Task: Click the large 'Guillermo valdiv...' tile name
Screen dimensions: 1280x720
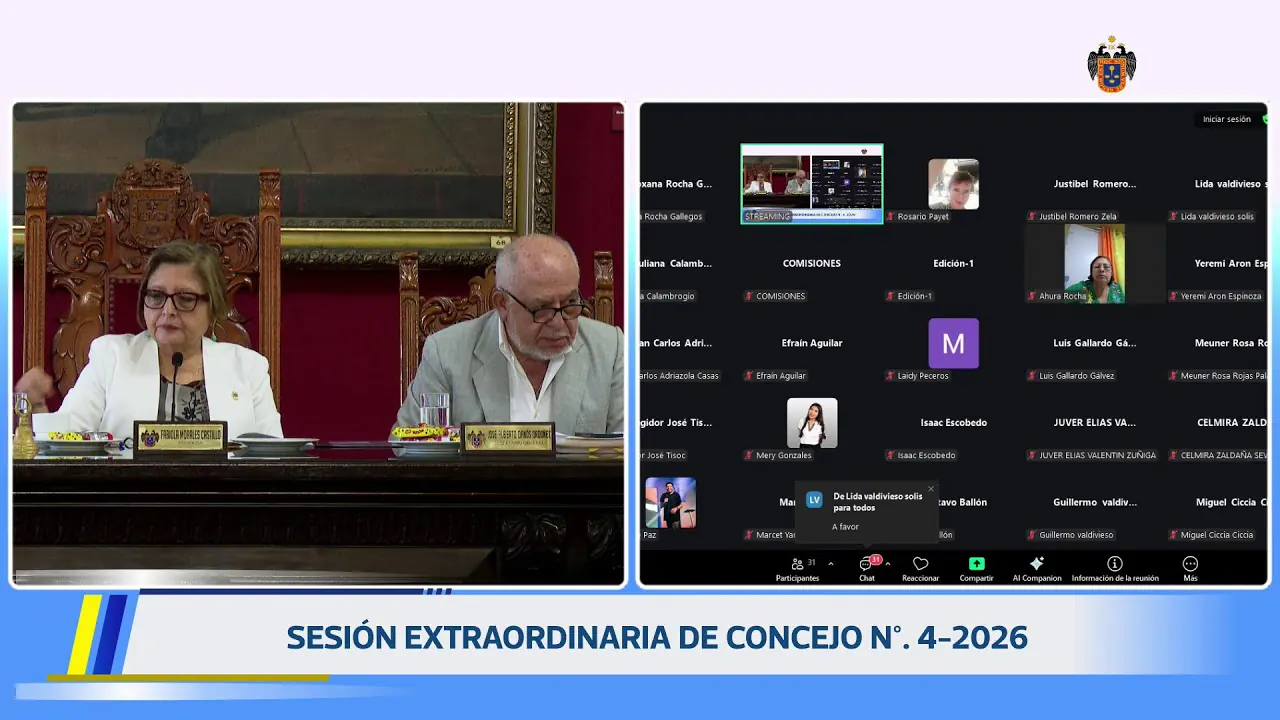Action: [x=1095, y=502]
